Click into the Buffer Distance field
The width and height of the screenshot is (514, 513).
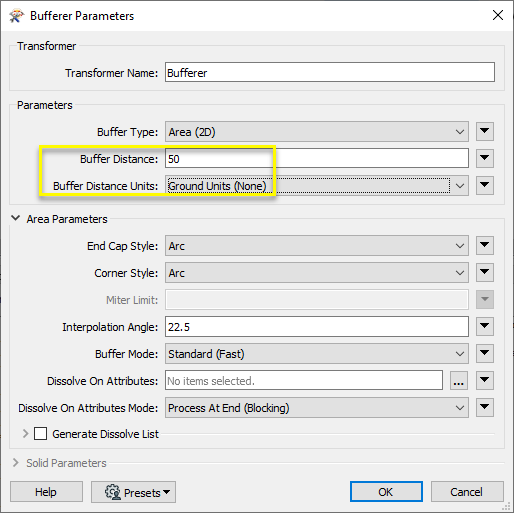coord(317,159)
